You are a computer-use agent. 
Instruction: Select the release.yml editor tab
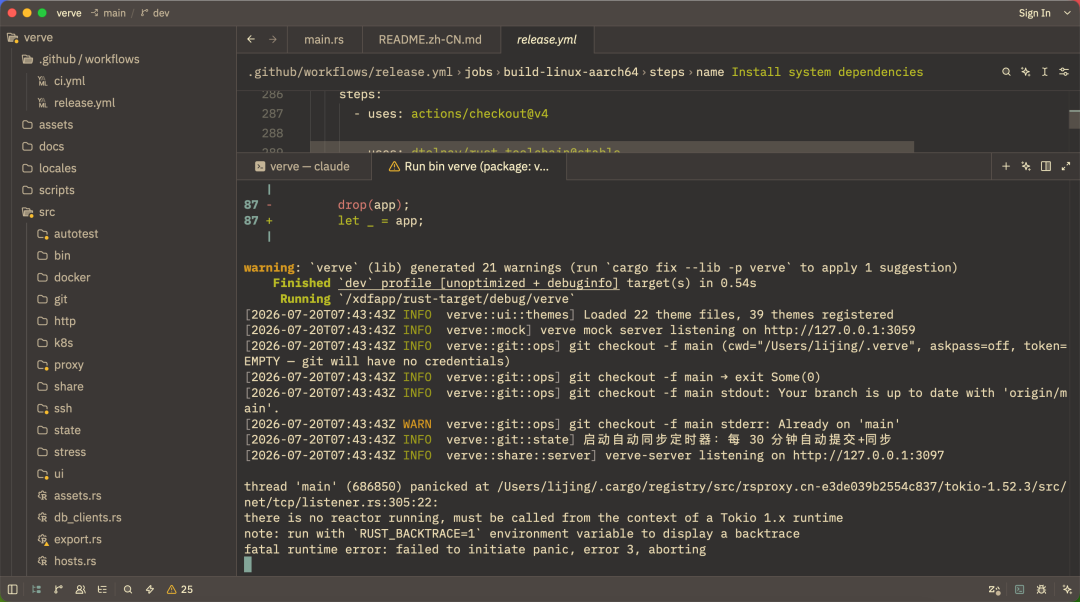pyautogui.click(x=547, y=39)
